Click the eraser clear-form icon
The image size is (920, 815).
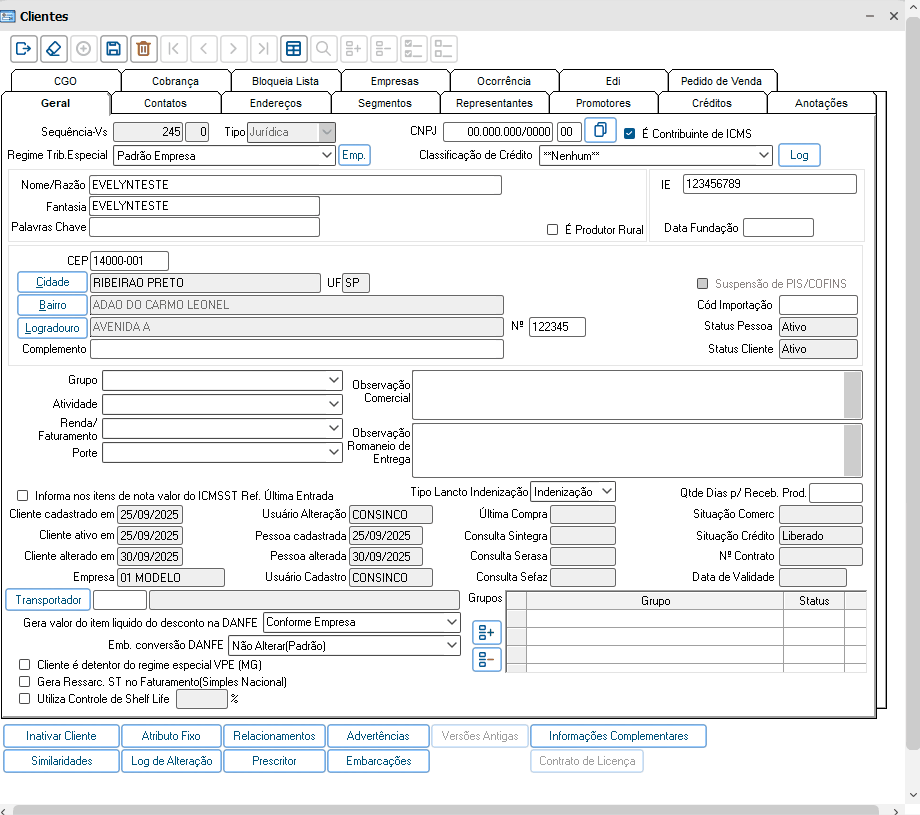(54, 48)
